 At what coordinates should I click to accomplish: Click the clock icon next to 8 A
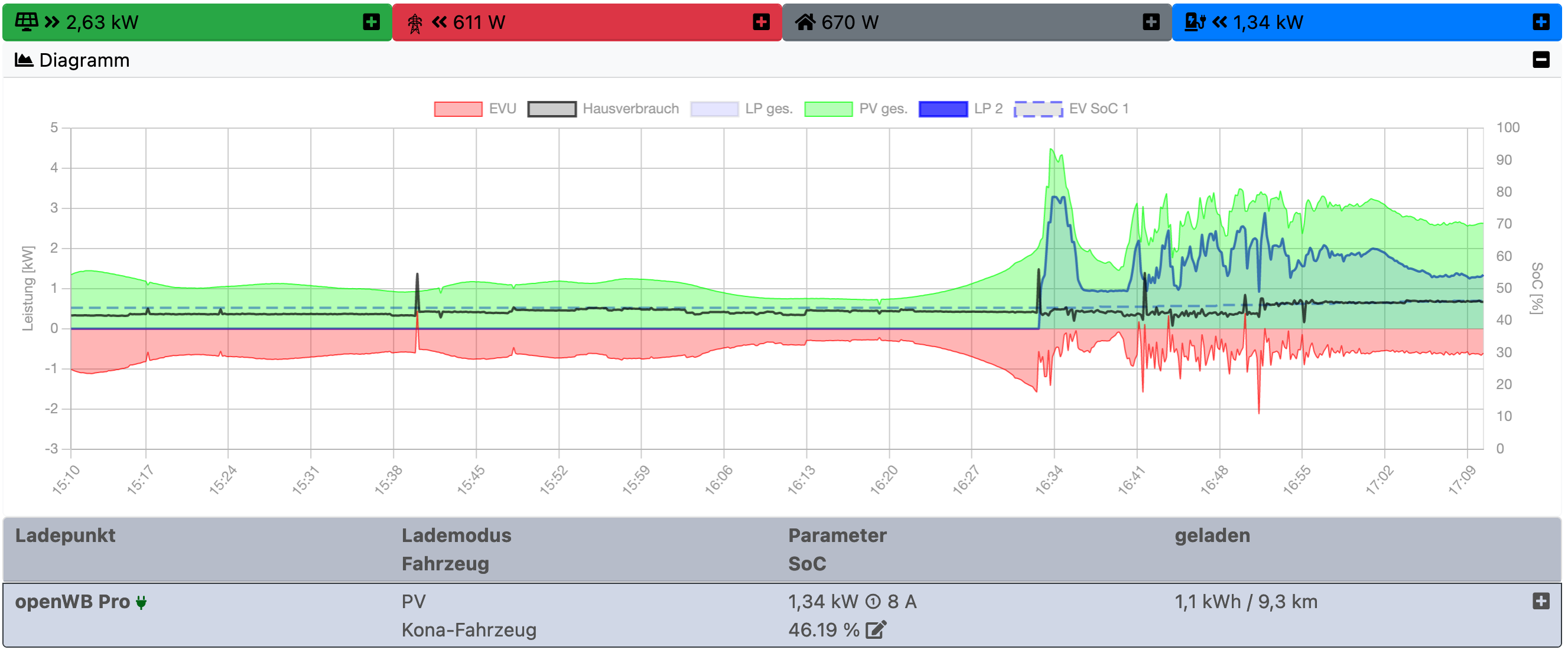873,602
